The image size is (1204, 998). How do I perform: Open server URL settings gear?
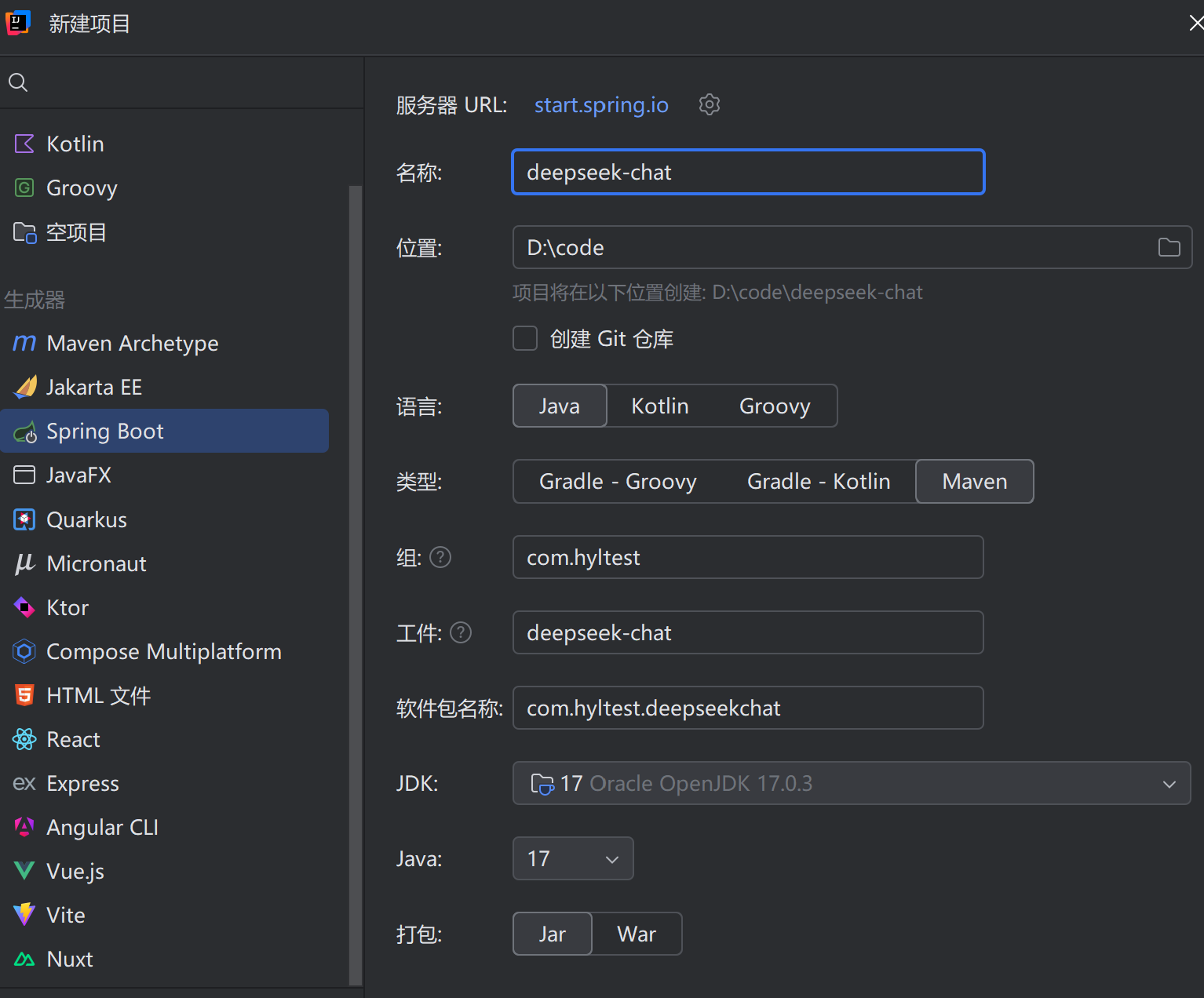tap(710, 104)
